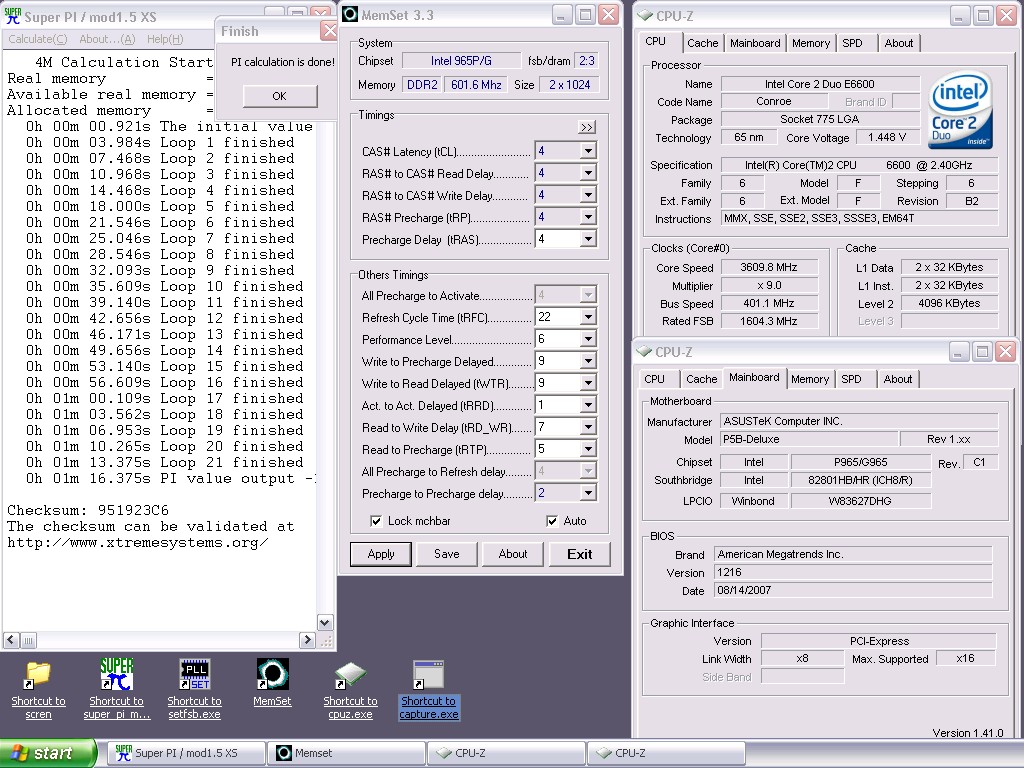Open the CAS# Latency (tCL) dropdown
Screen dimensions: 1024x768
point(588,151)
